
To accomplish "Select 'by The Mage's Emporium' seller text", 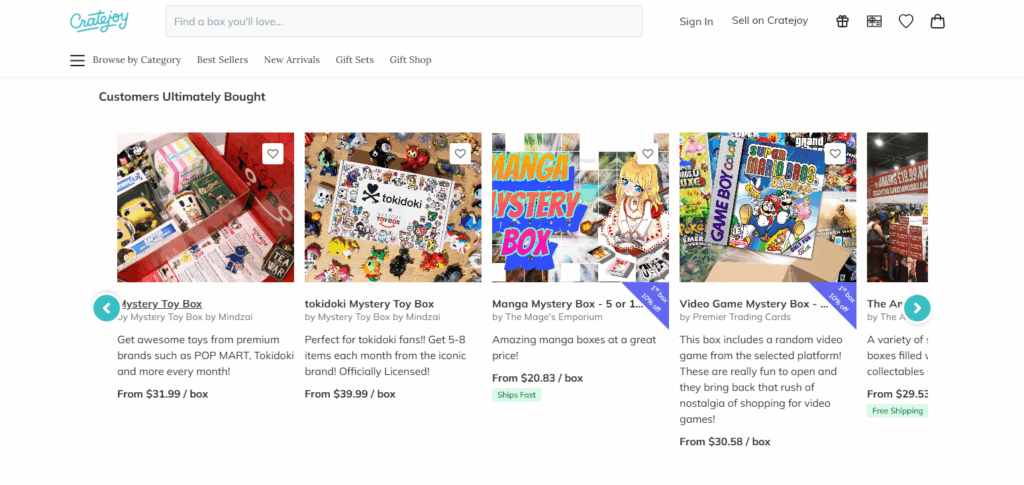I will click(547, 317).
